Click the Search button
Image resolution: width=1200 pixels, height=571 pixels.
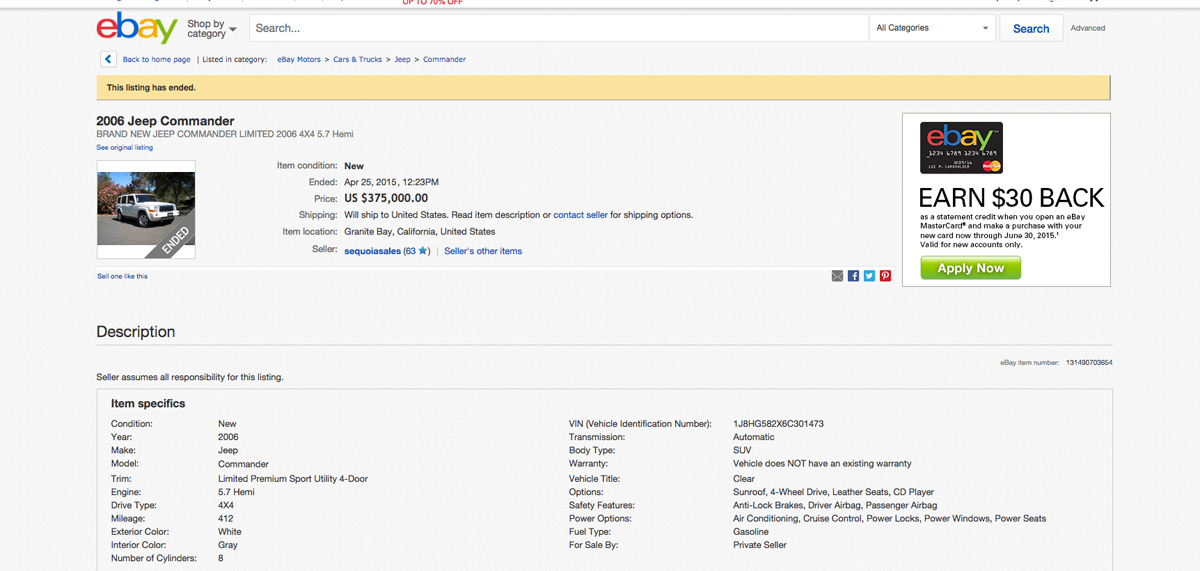[x=1031, y=28]
